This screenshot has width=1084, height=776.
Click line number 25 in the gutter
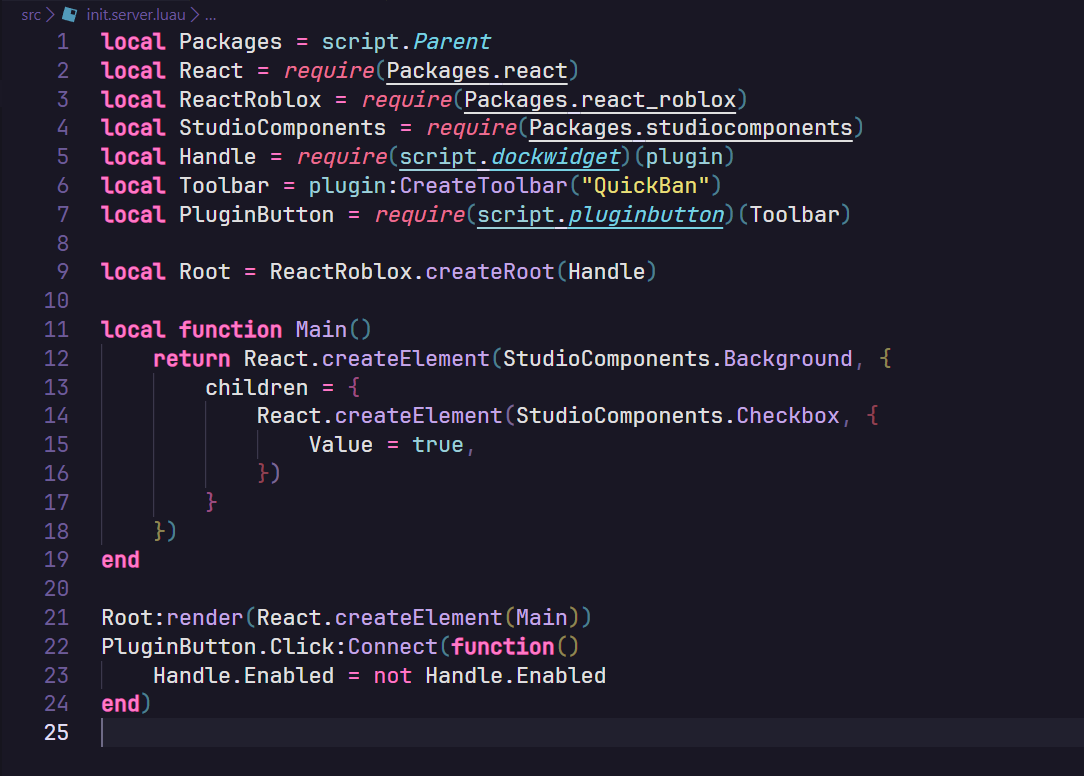click(56, 732)
